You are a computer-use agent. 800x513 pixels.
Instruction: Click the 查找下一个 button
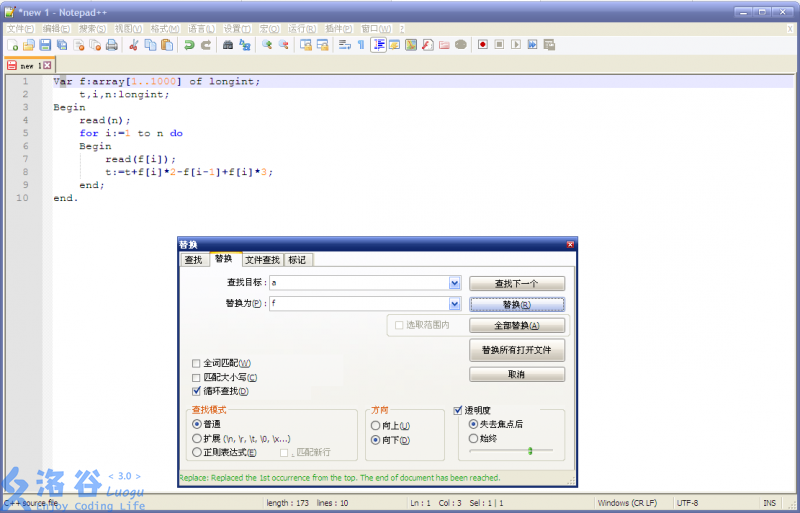click(517, 283)
